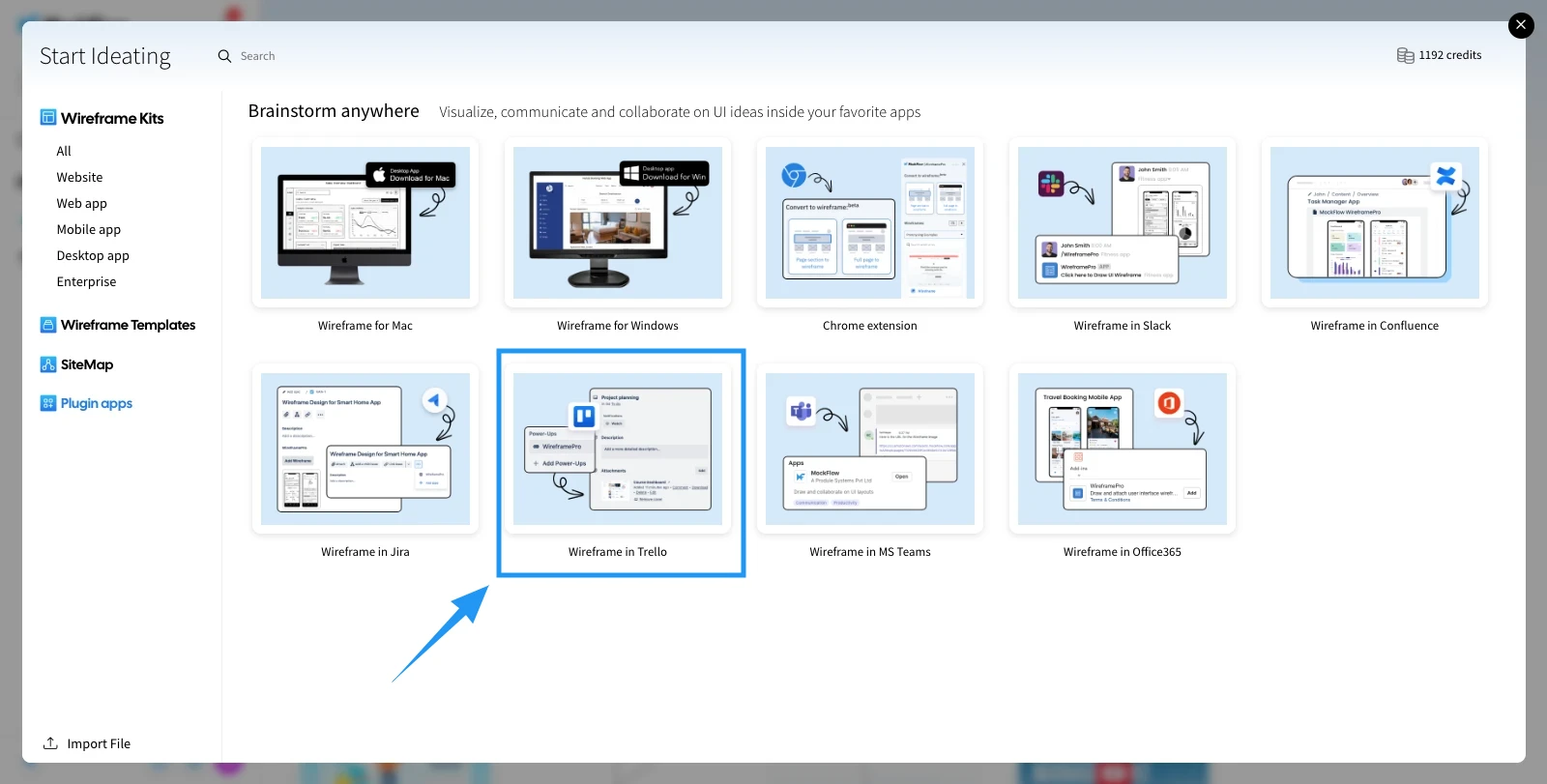Open the Wireframe Templates section
The height and width of the screenshot is (784, 1547).
pos(128,325)
